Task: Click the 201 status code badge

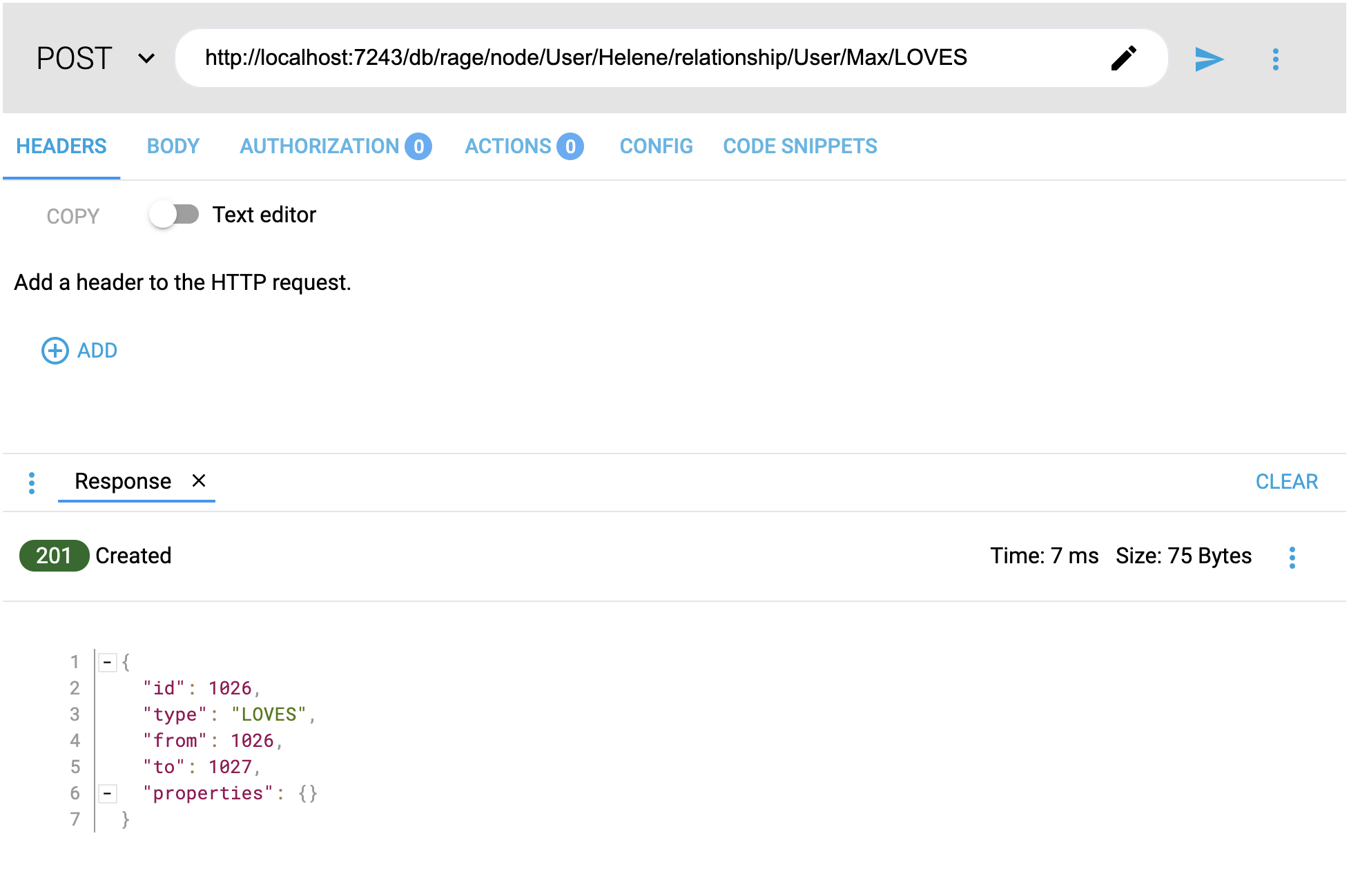Action: [54, 556]
